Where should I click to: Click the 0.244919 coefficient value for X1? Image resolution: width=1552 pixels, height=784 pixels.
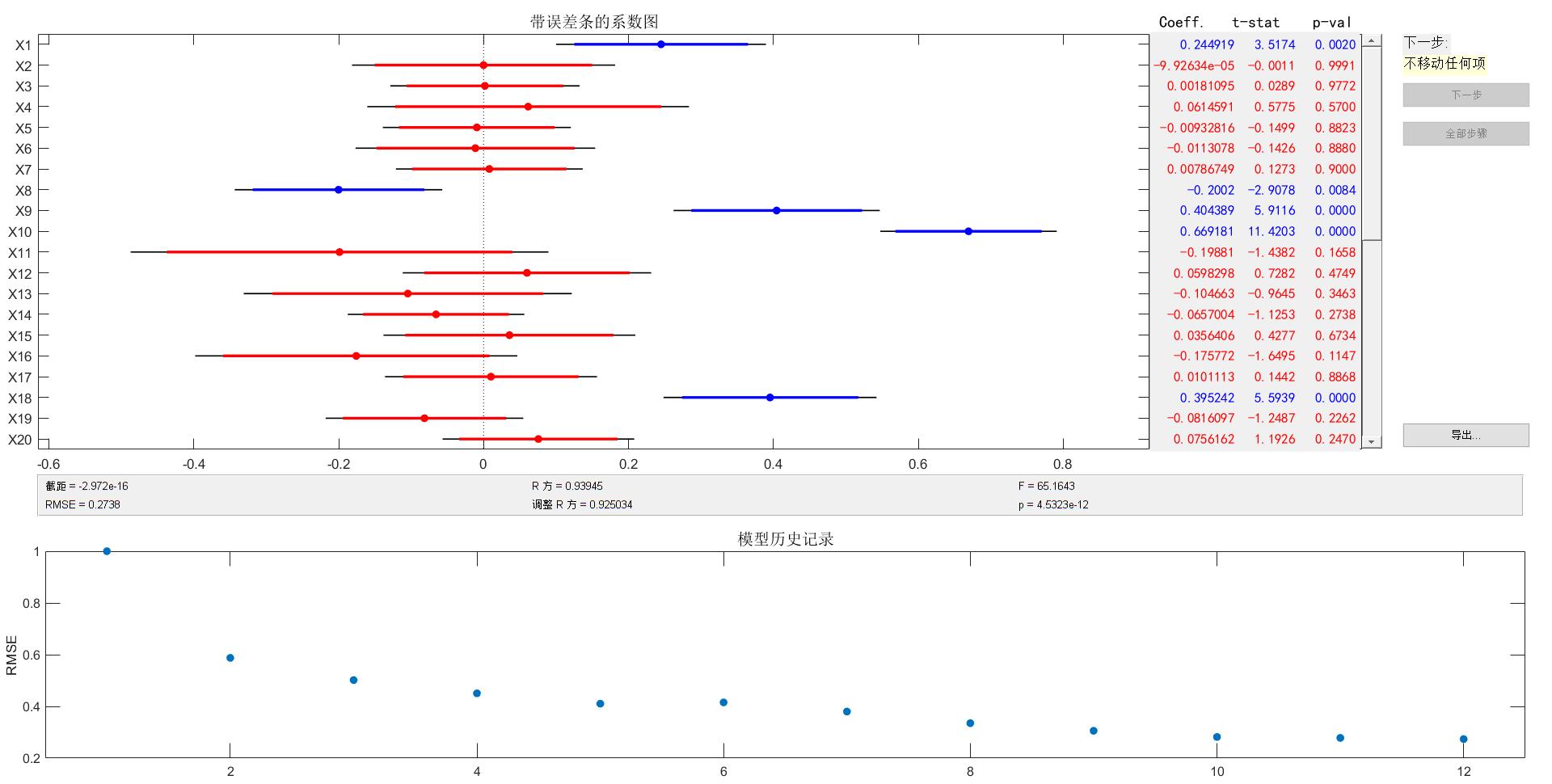1208,45
